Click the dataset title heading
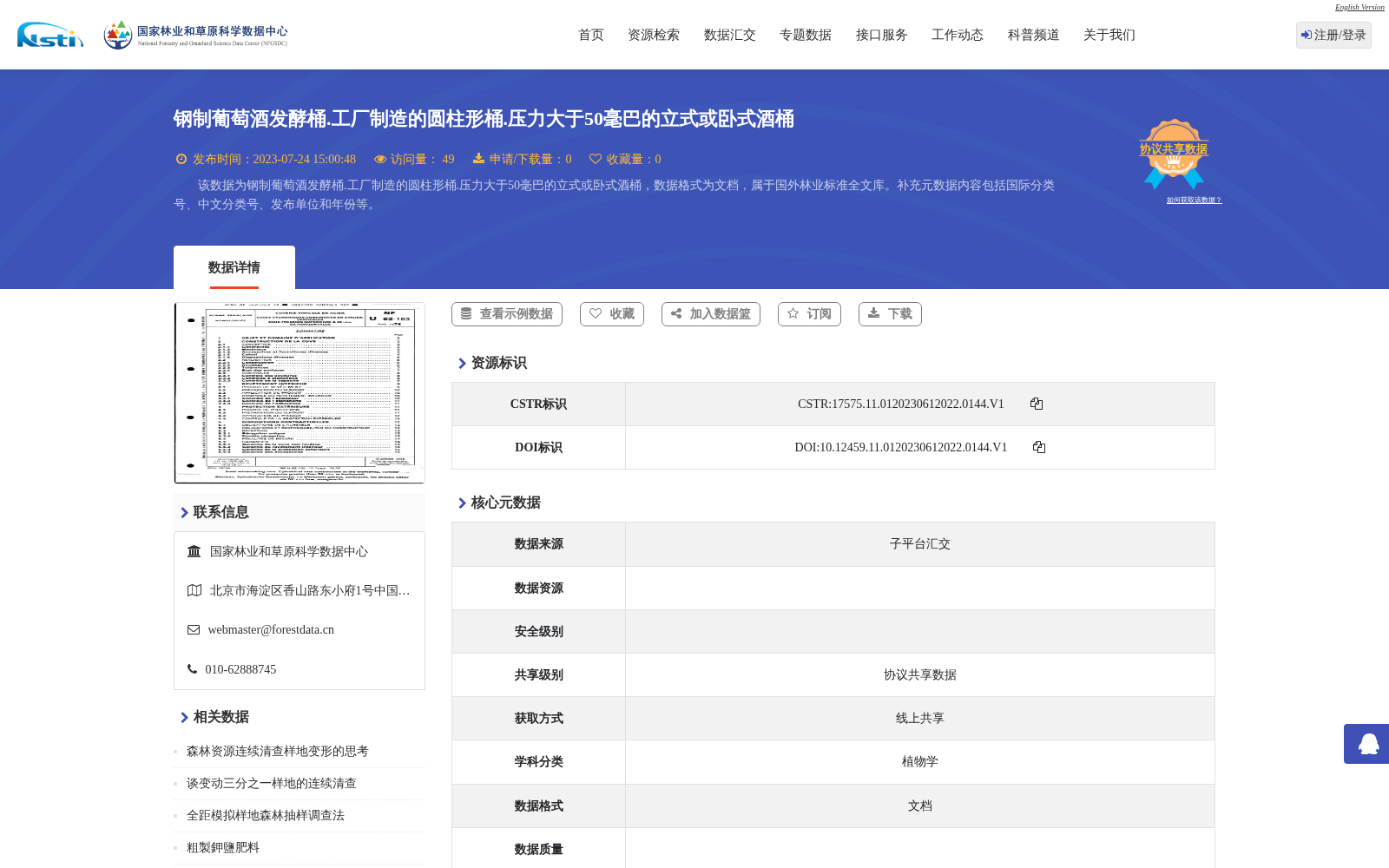The width and height of the screenshot is (1389, 868). [484, 119]
